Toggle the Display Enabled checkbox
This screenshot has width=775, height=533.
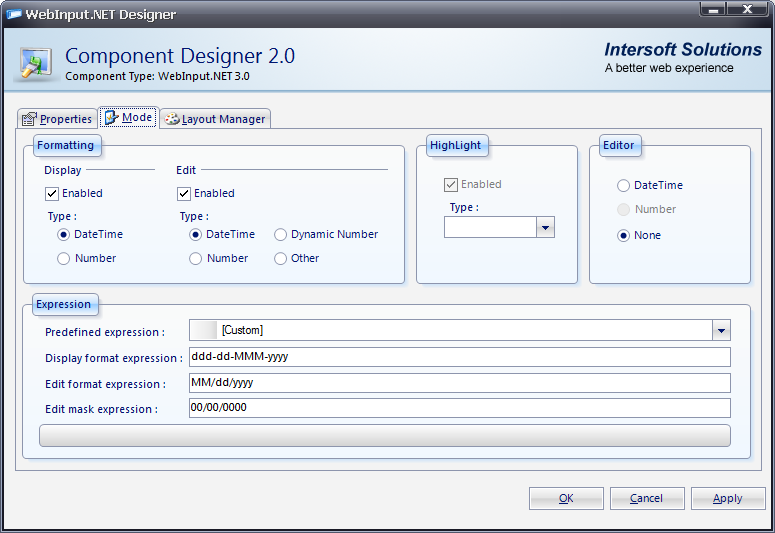click(x=52, y=194)
